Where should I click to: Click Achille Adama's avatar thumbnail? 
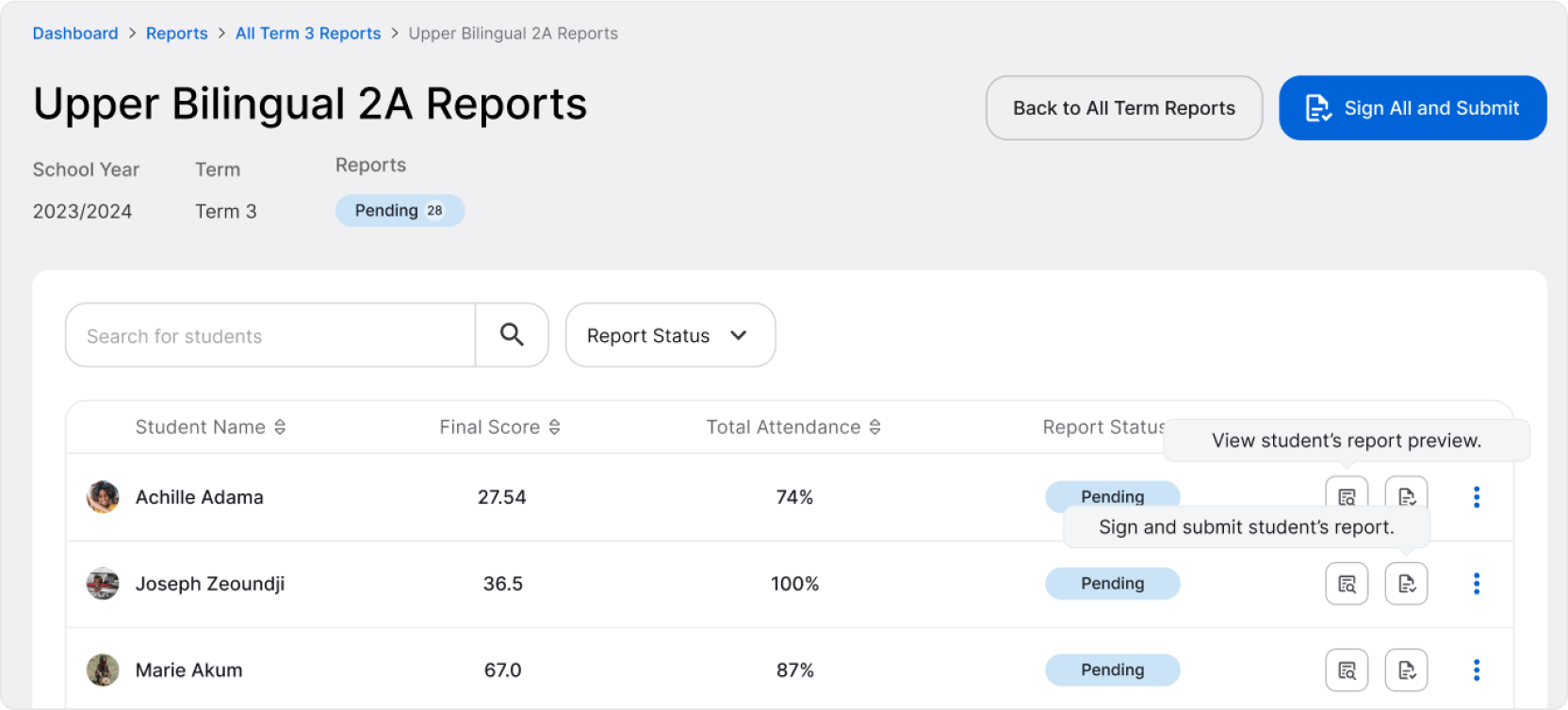[103, 497]
